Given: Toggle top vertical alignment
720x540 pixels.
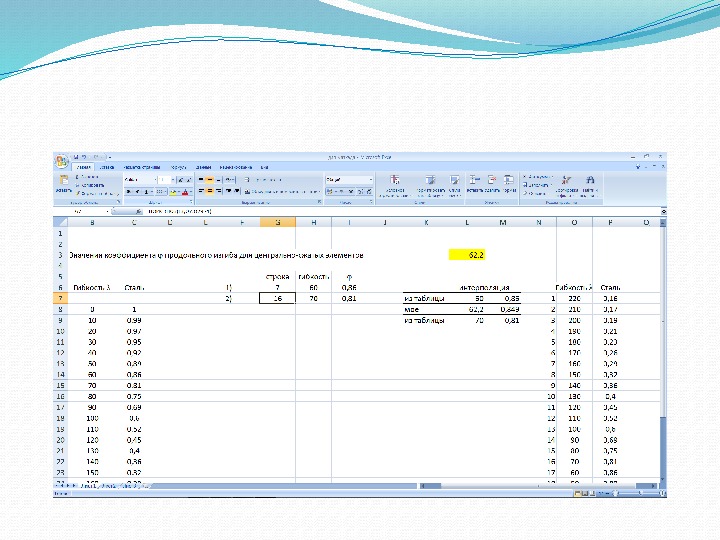Looking at the screenshot, I should pos(201,180).
